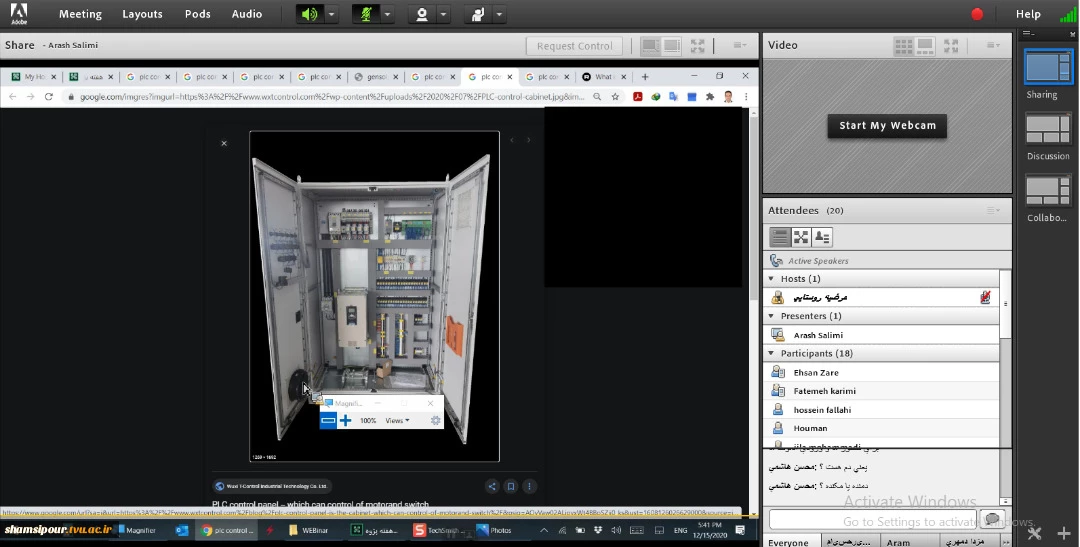This screenshot has height=547, width=1080.
Task: Send the chat message with the bubble icon
Action: (992, 519)
